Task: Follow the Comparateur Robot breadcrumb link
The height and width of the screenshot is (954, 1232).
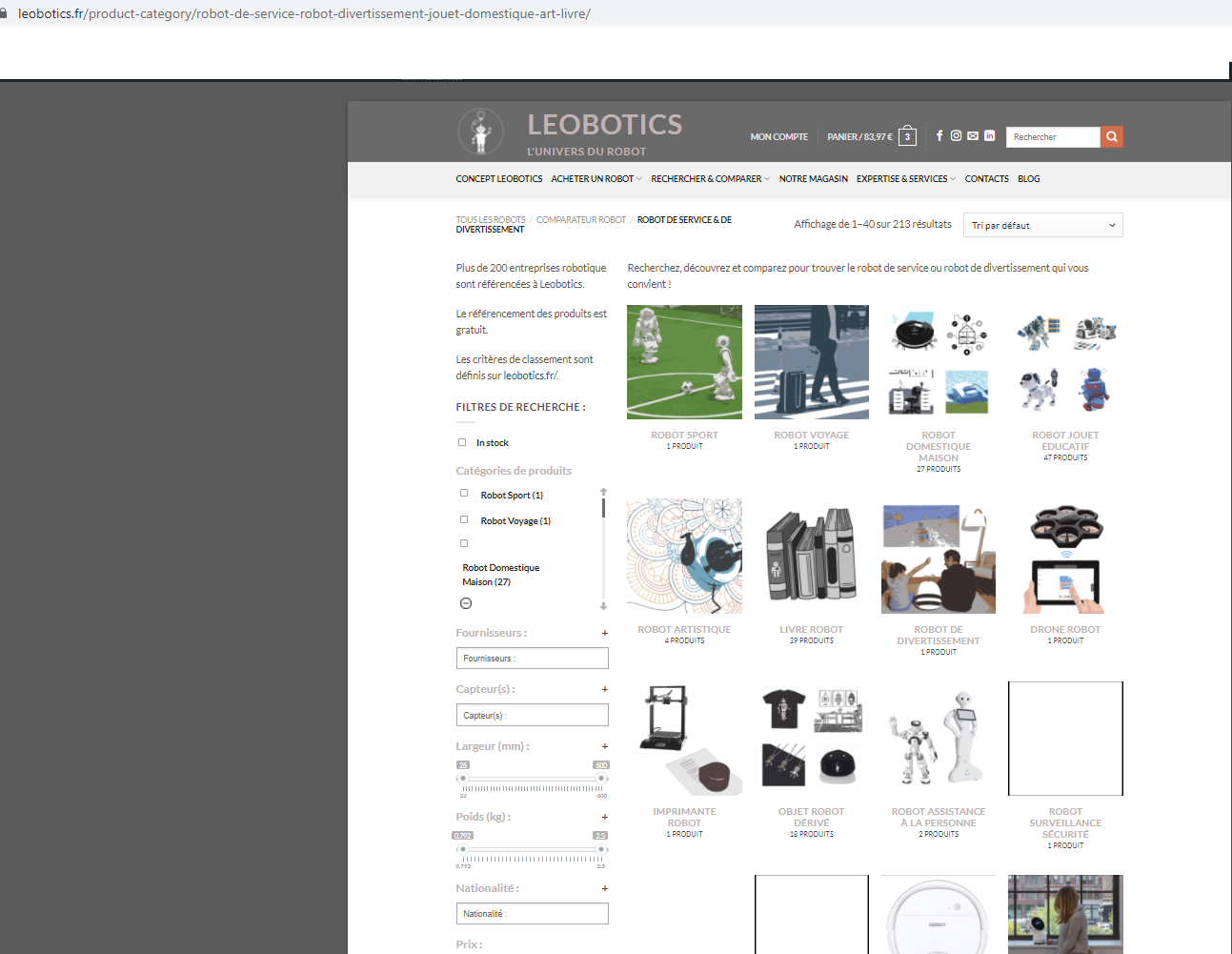Action: [x=581, y=220]
